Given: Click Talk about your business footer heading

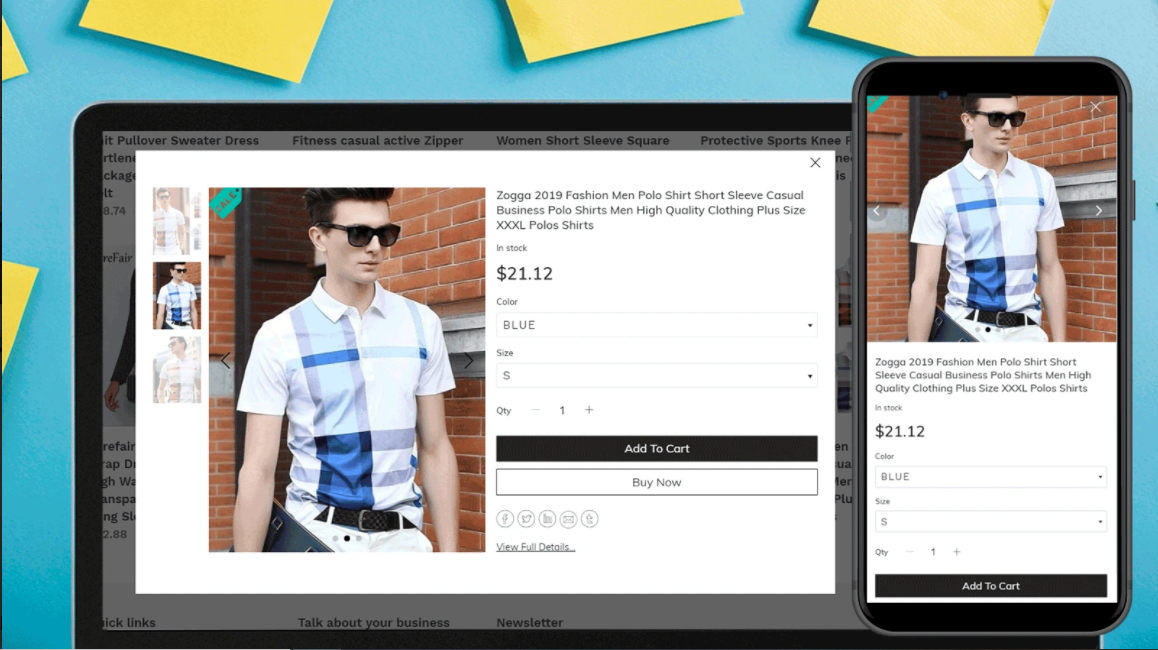Looking at the screenshot, I should point(374,623).
